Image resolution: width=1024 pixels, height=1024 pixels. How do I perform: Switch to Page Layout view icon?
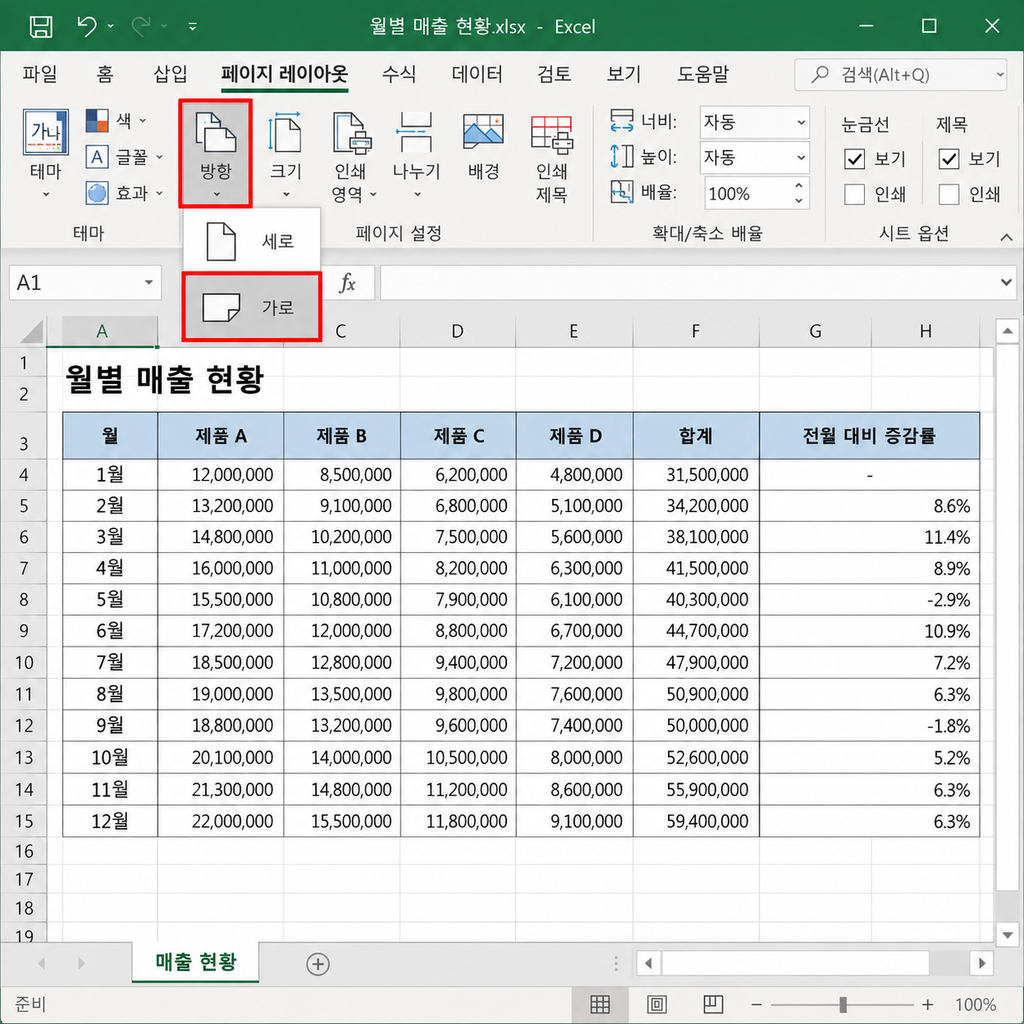coord(656,1004)
